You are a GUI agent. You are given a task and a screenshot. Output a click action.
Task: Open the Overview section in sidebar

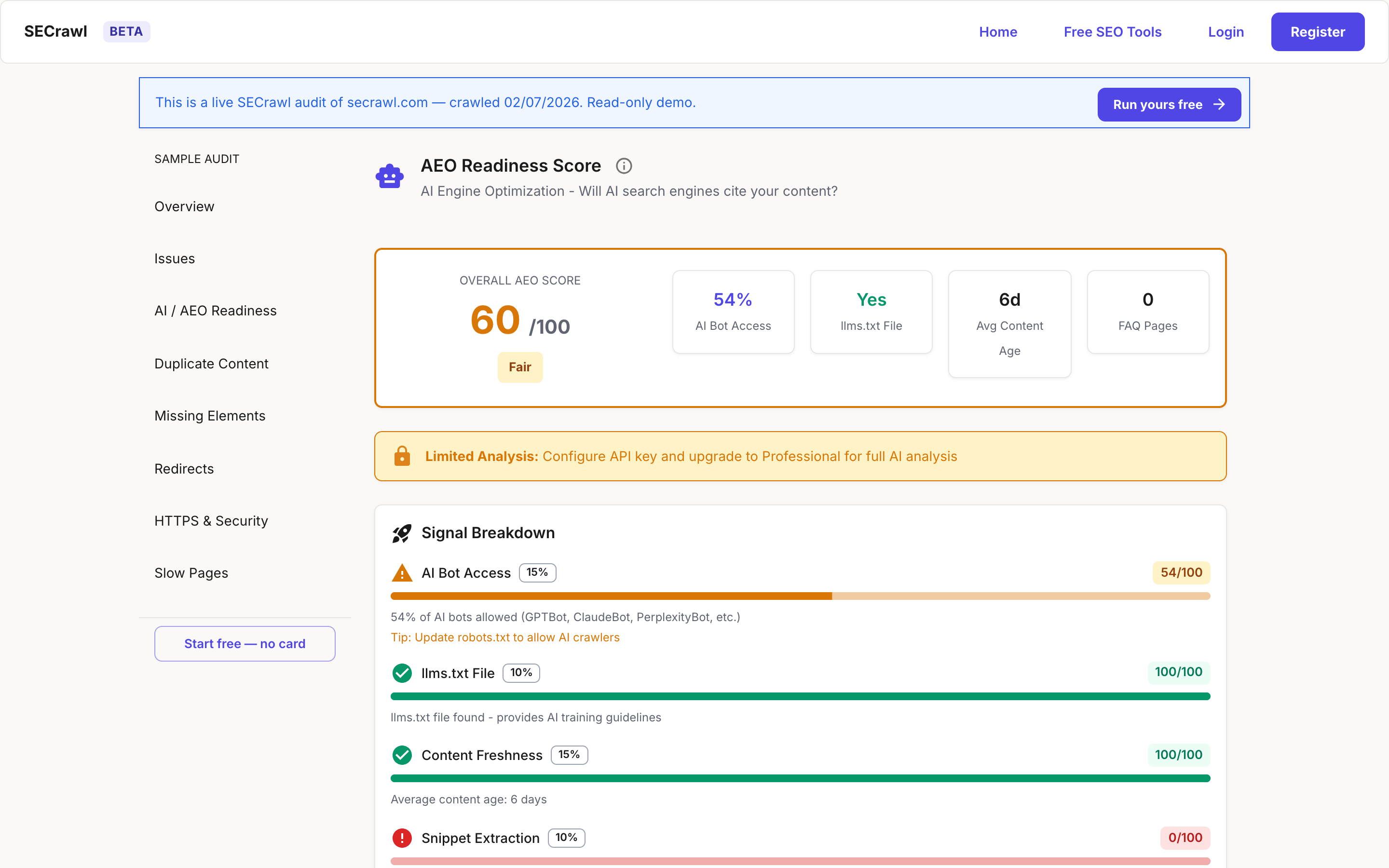point(184,207)
